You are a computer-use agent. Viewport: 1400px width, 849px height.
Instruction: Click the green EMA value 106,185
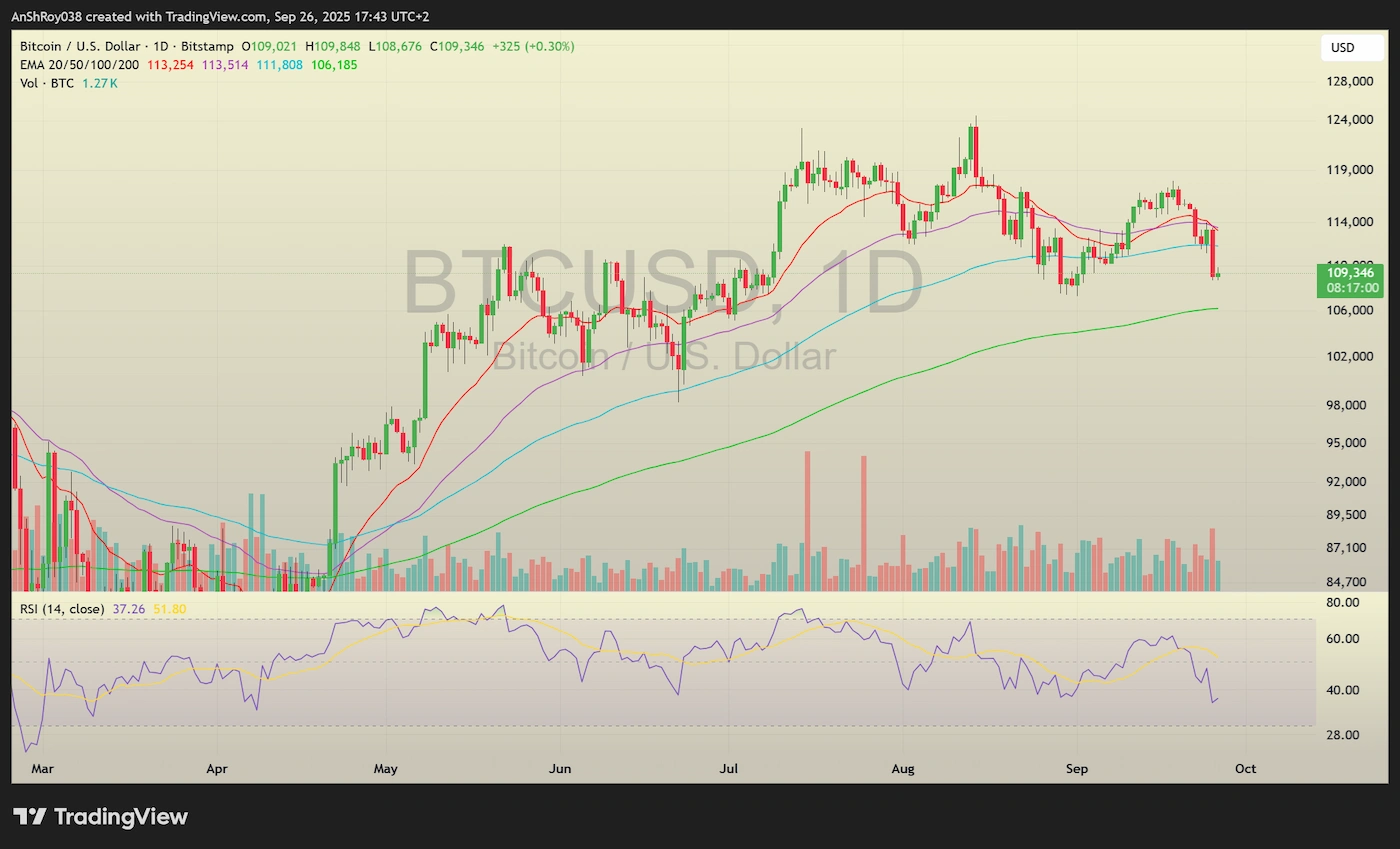334,64
